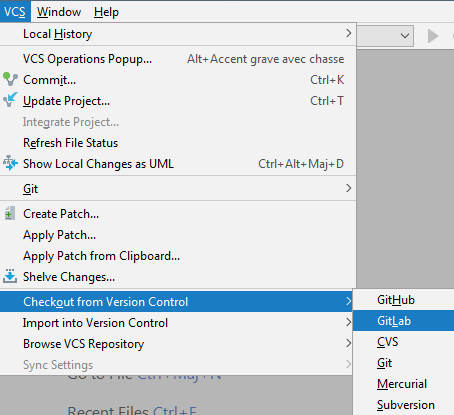Expand the Browse VCS Repository arrow
This screenshot has width=454, height=415.
tap(348, 343)
